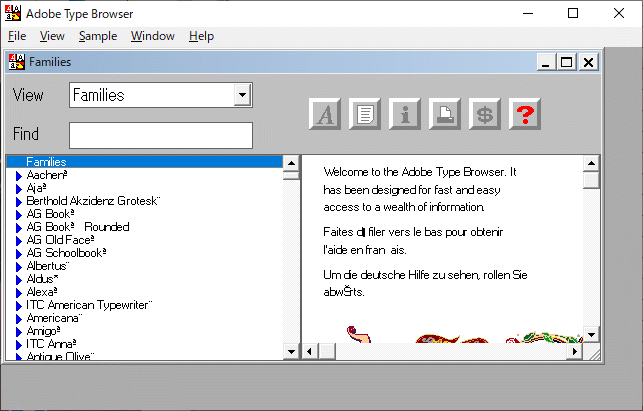Click the welcome pane scroll down arrow

591,335
